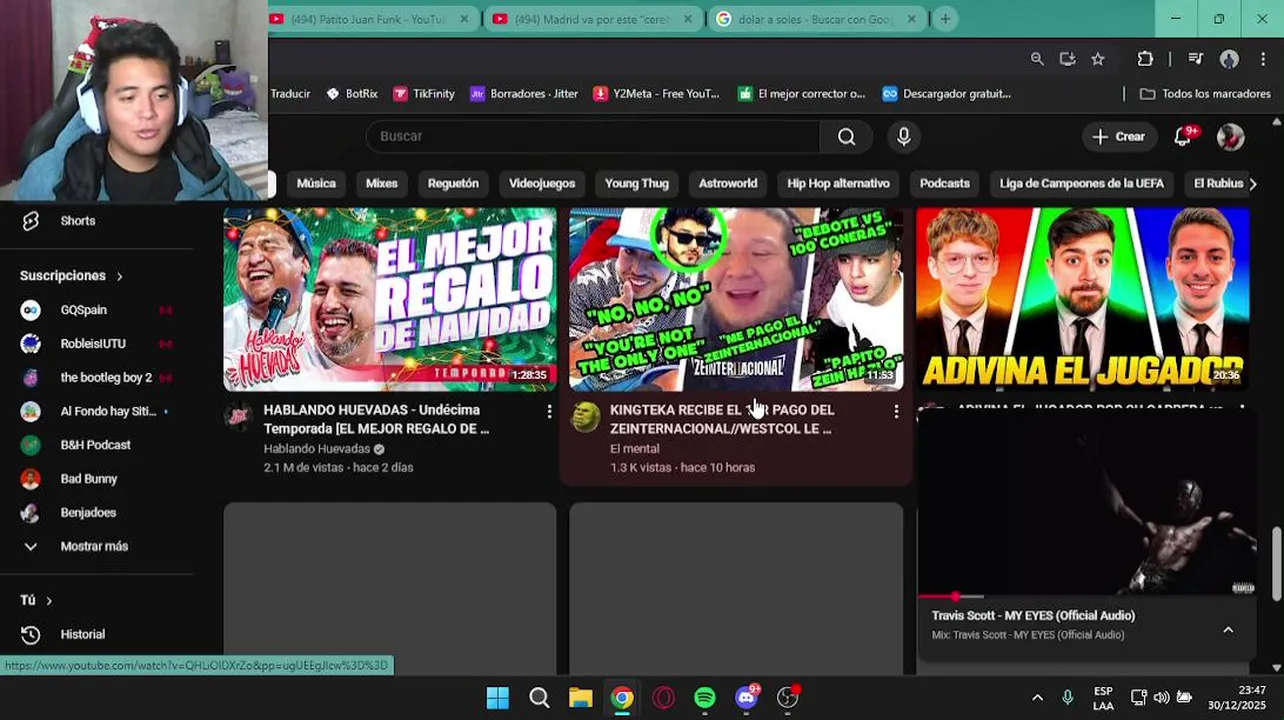The image size is (1284, 720).
Task: Open the taskbar search icon
Action: pos(539,697)
